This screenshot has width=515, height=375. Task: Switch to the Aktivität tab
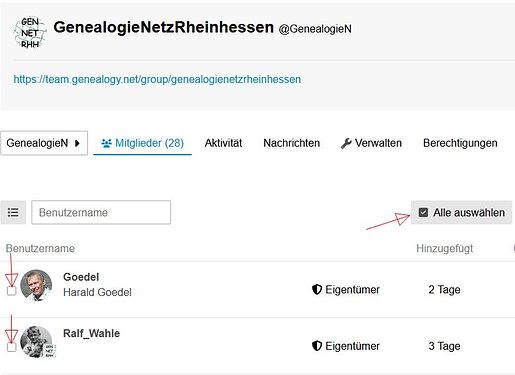click(223, 143)
